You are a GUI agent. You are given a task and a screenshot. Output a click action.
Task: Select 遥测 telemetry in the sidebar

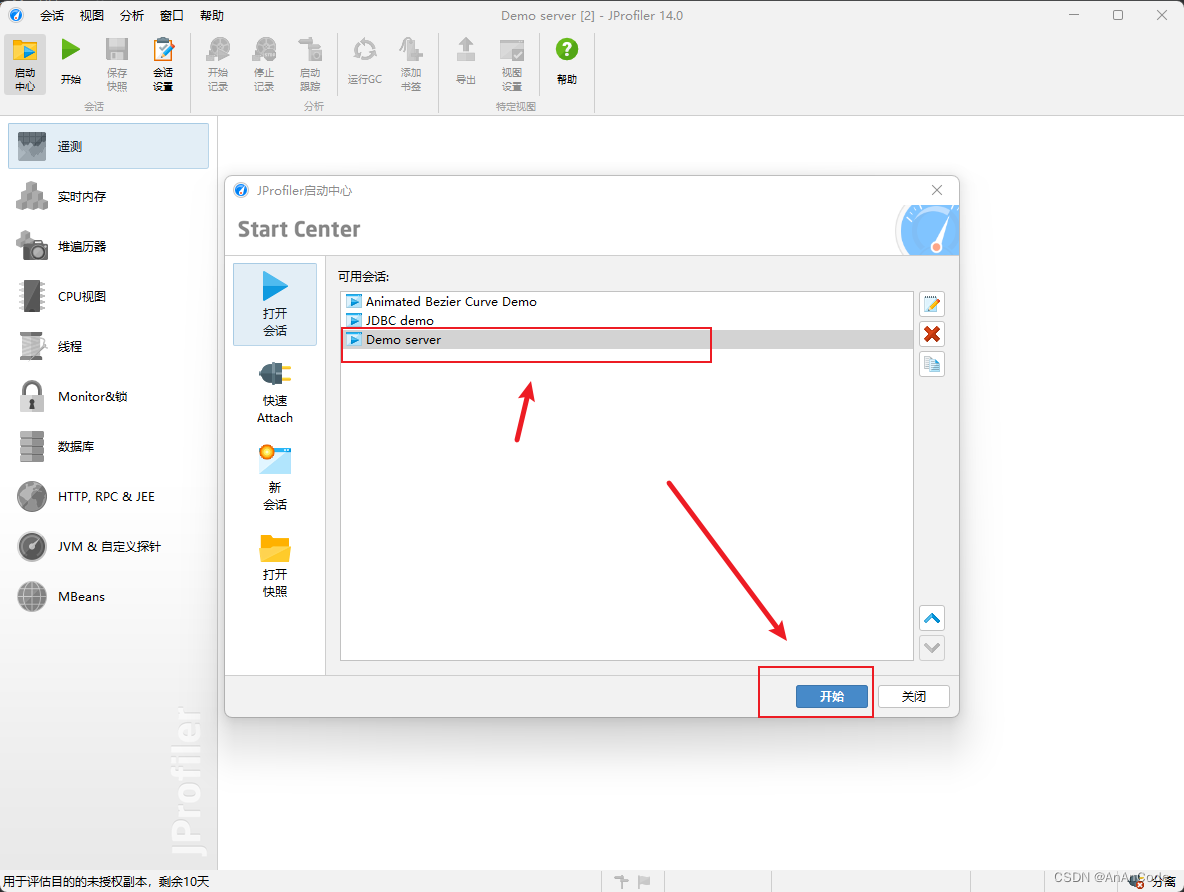(x=109, y=146)
